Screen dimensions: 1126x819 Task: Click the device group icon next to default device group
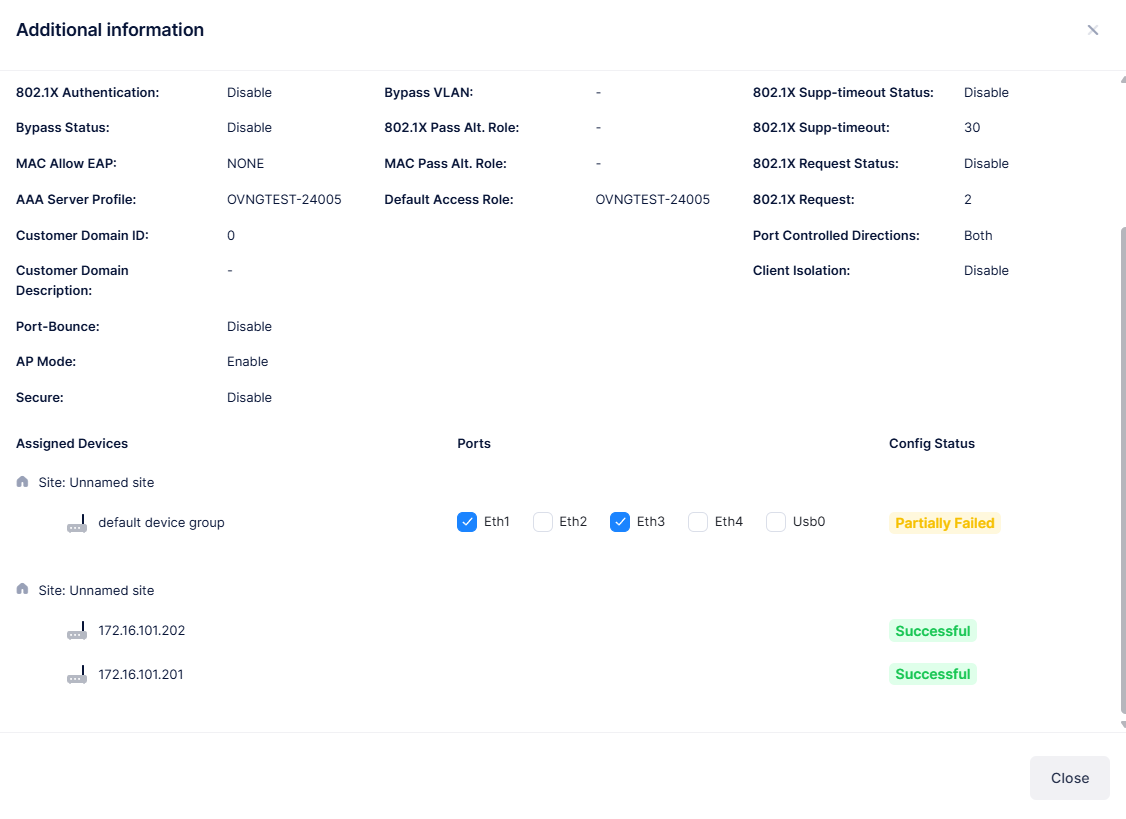(77, 522)
